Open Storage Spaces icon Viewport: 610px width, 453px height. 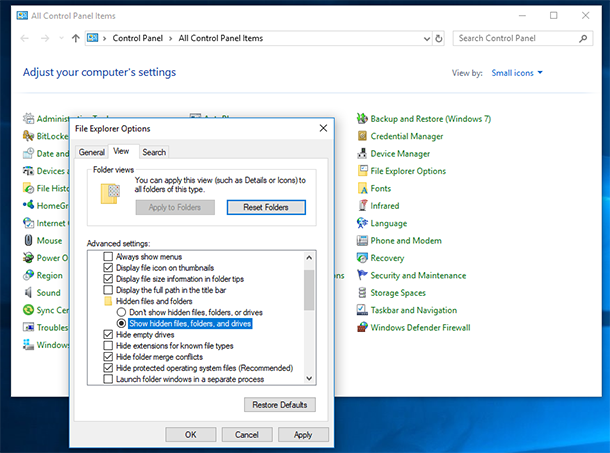[362, 293]
